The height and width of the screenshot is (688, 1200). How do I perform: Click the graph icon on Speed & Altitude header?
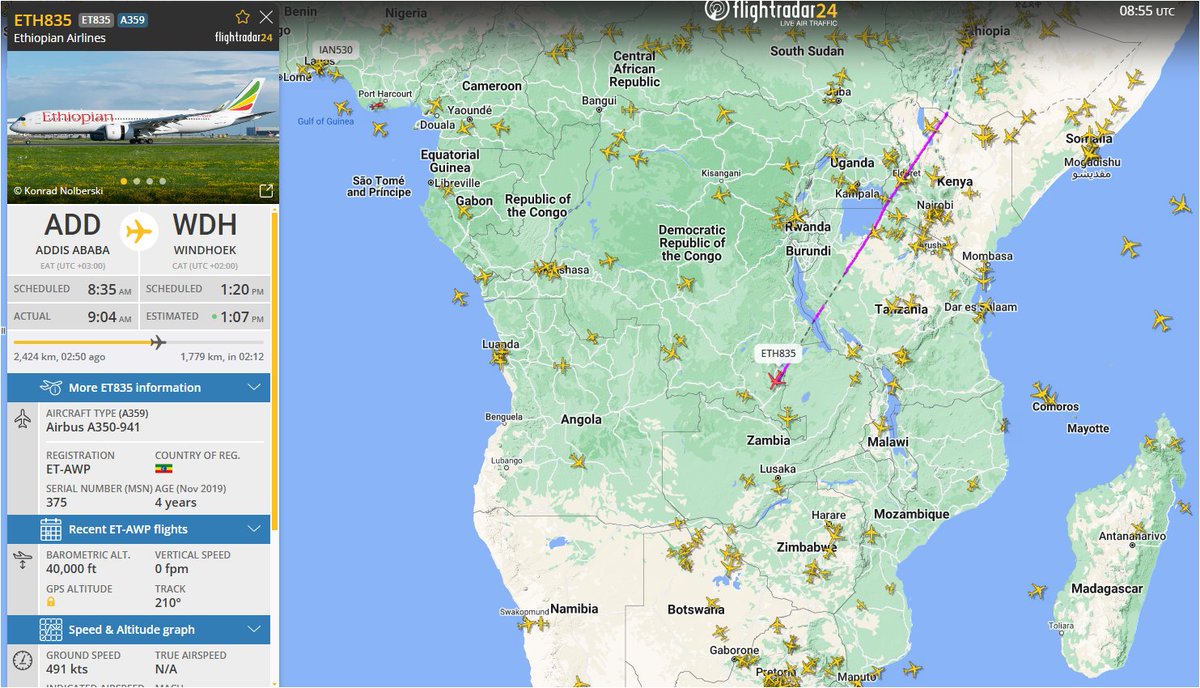coord(51,630)
